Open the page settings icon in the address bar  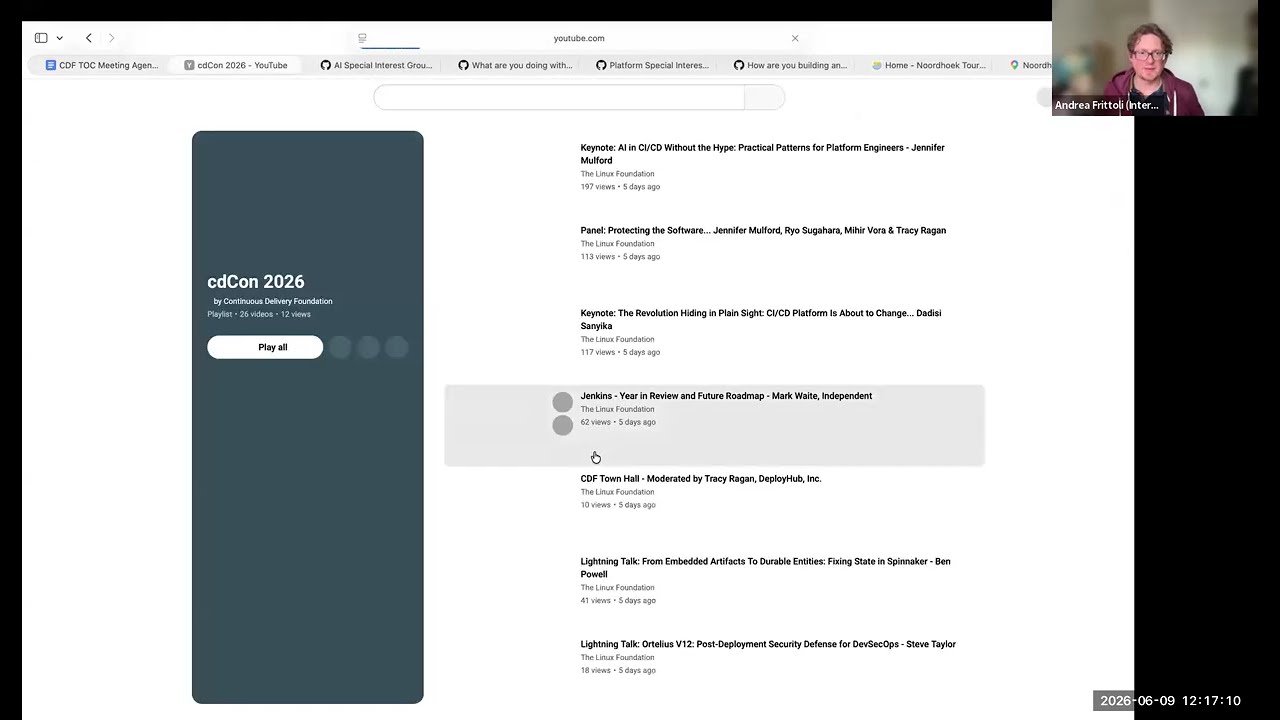click(362, 38)
